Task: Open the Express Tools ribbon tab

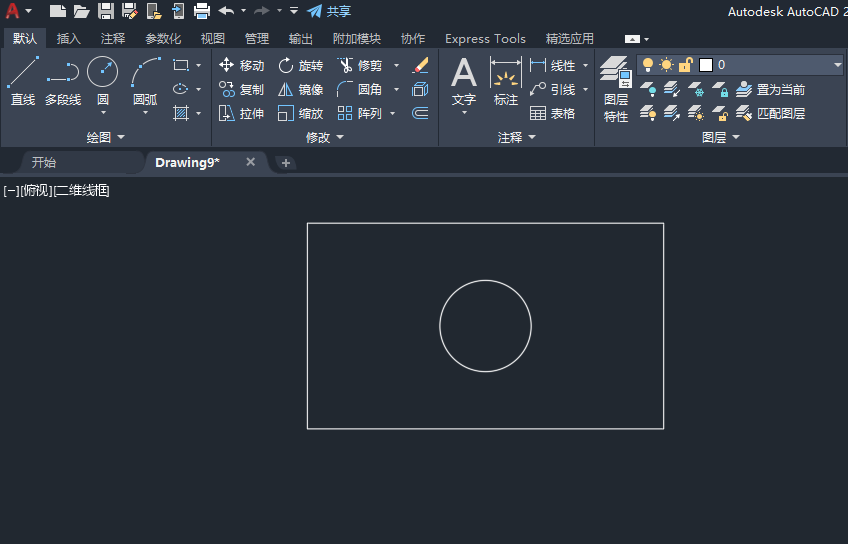Action: pyautogui.click(x=485, y=38)
